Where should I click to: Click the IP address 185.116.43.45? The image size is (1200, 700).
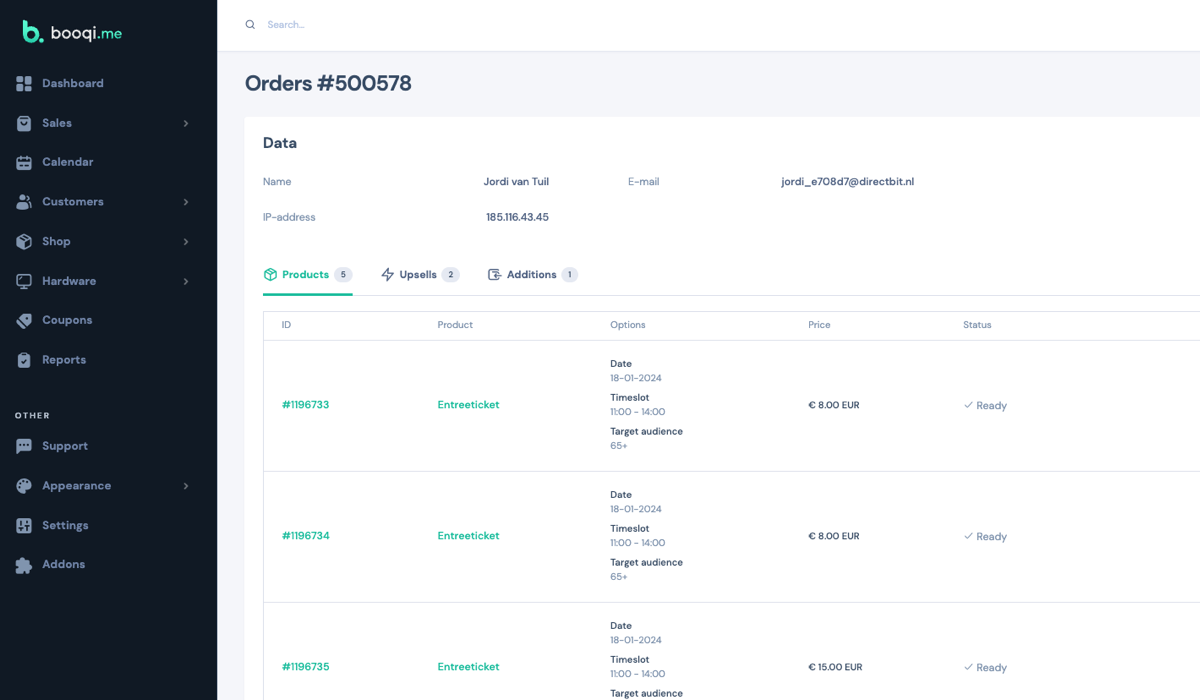[x=517, y=217]
